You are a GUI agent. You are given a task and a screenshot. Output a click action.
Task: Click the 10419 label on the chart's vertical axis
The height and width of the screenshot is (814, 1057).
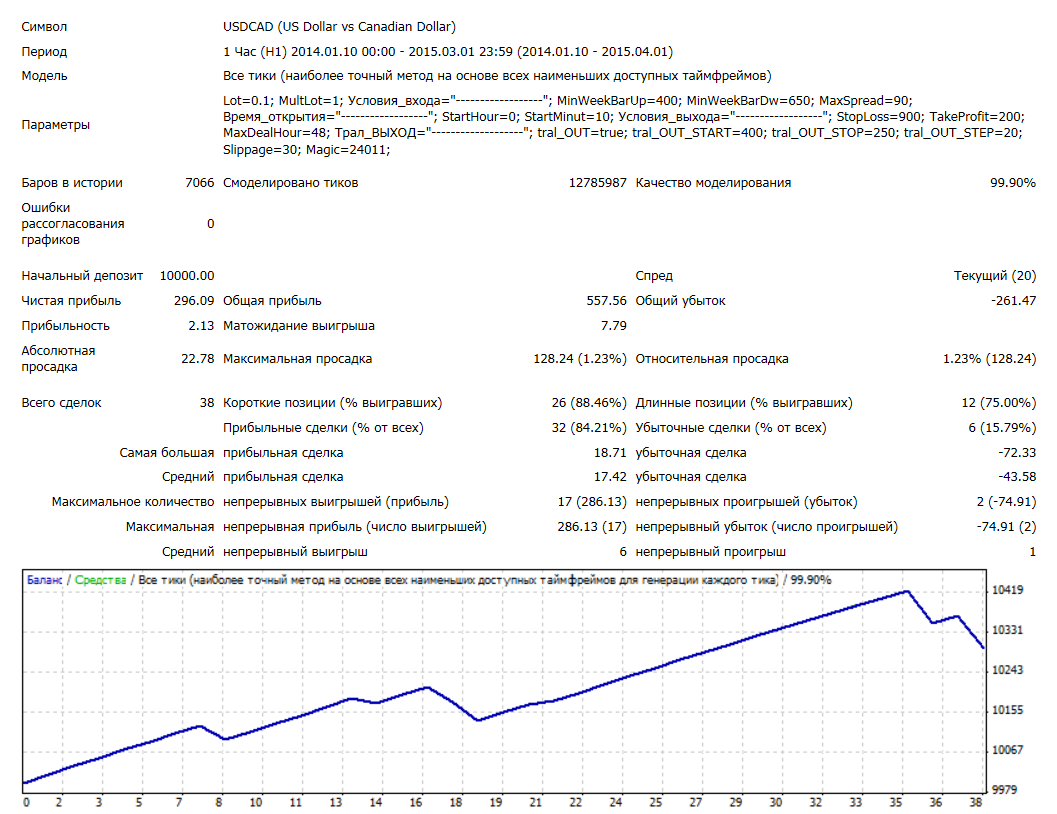(x=1007, y=590)
